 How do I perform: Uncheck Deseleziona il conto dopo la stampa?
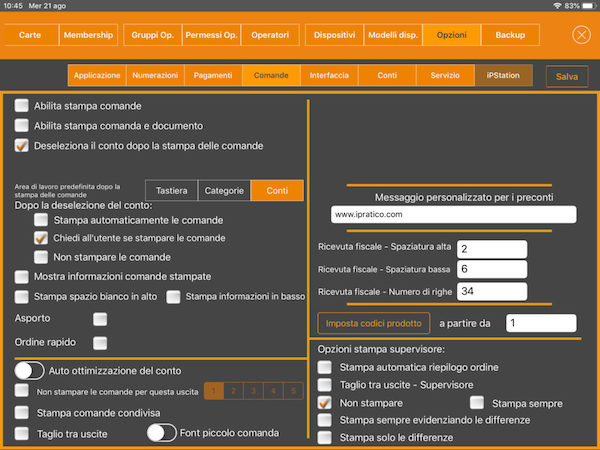(21, 145)
